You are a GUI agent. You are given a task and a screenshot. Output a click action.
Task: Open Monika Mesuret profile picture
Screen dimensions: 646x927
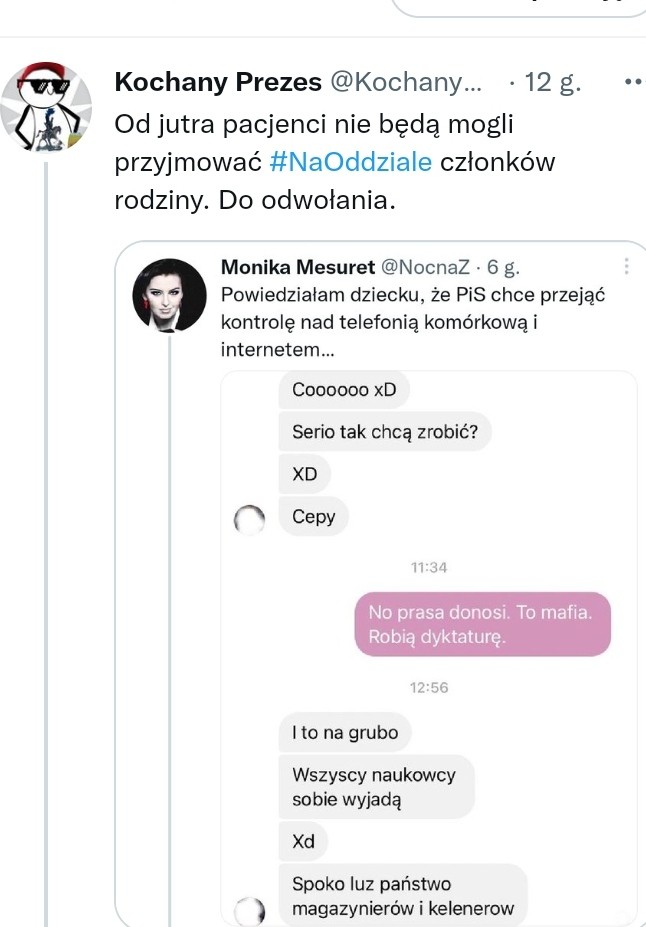click(169, 295)
